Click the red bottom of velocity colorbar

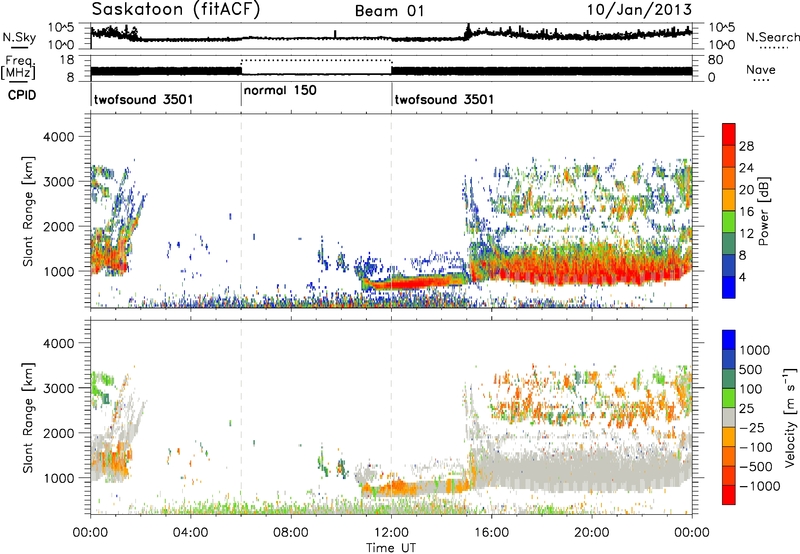point(729,495)
